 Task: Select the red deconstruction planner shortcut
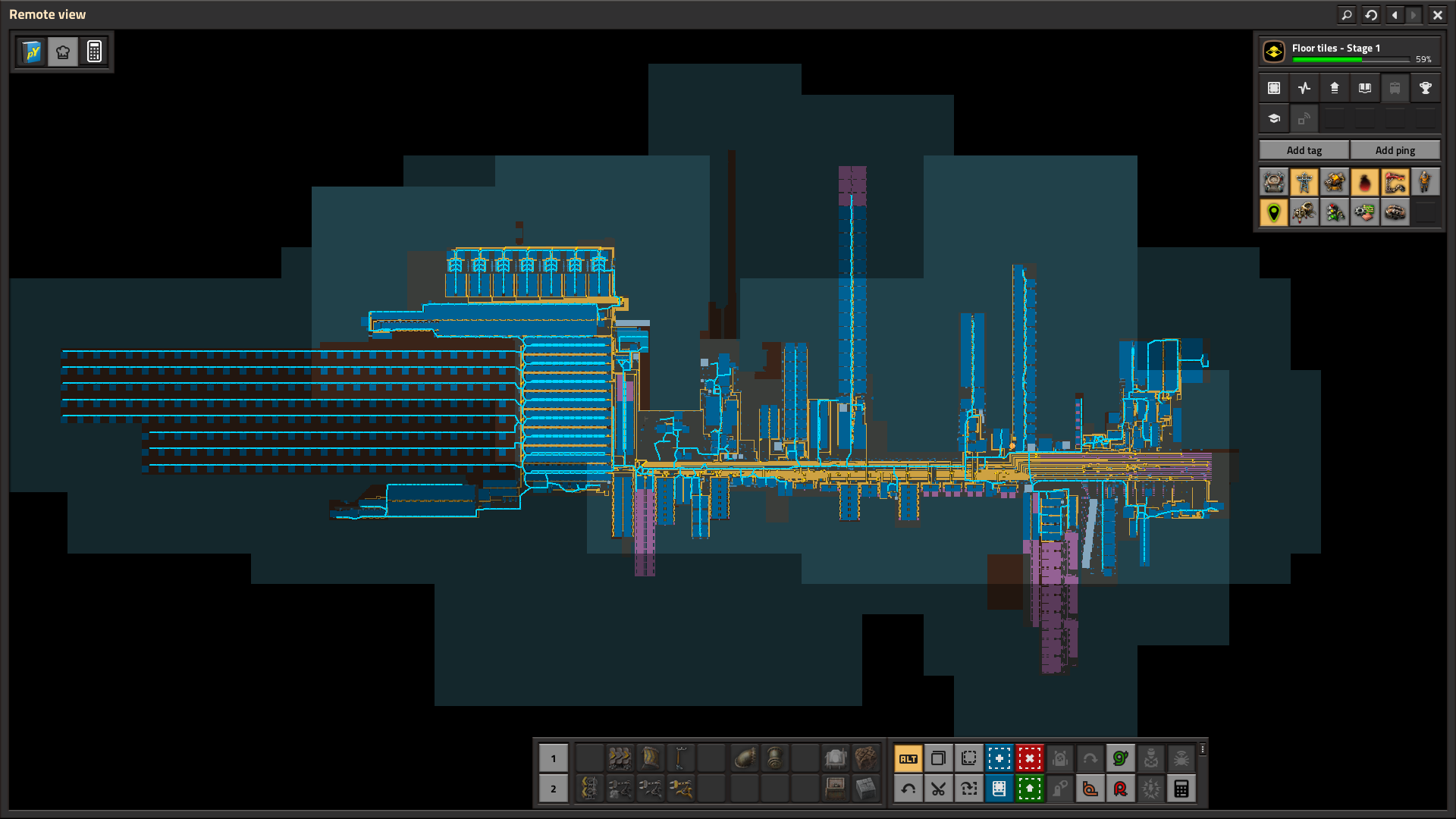point(1030,758)
